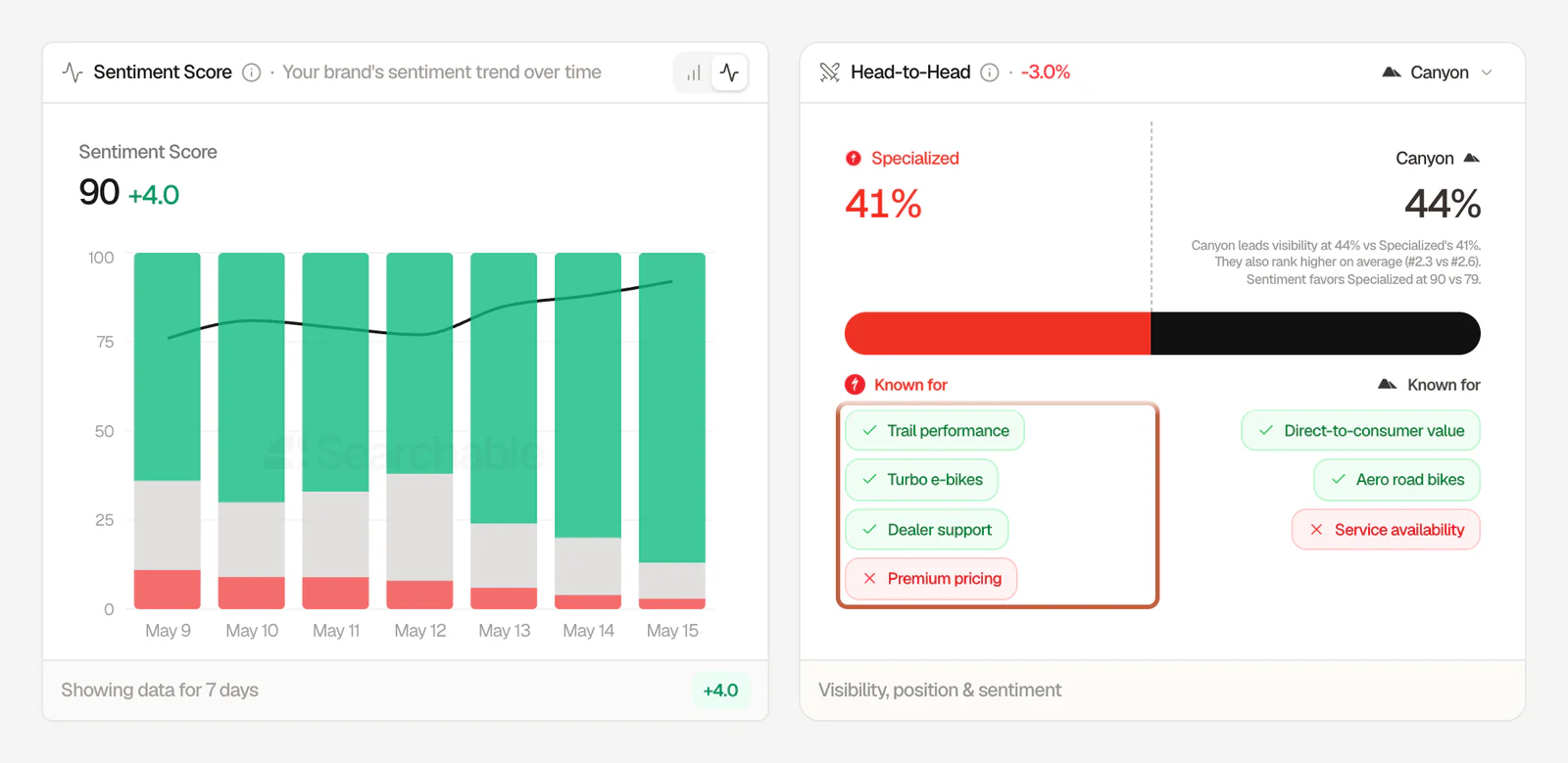Image resolution: width=1568 pixels, height=763 pixels.
Task: Click the May 10 axis label
Action: (x=252, y=631)
